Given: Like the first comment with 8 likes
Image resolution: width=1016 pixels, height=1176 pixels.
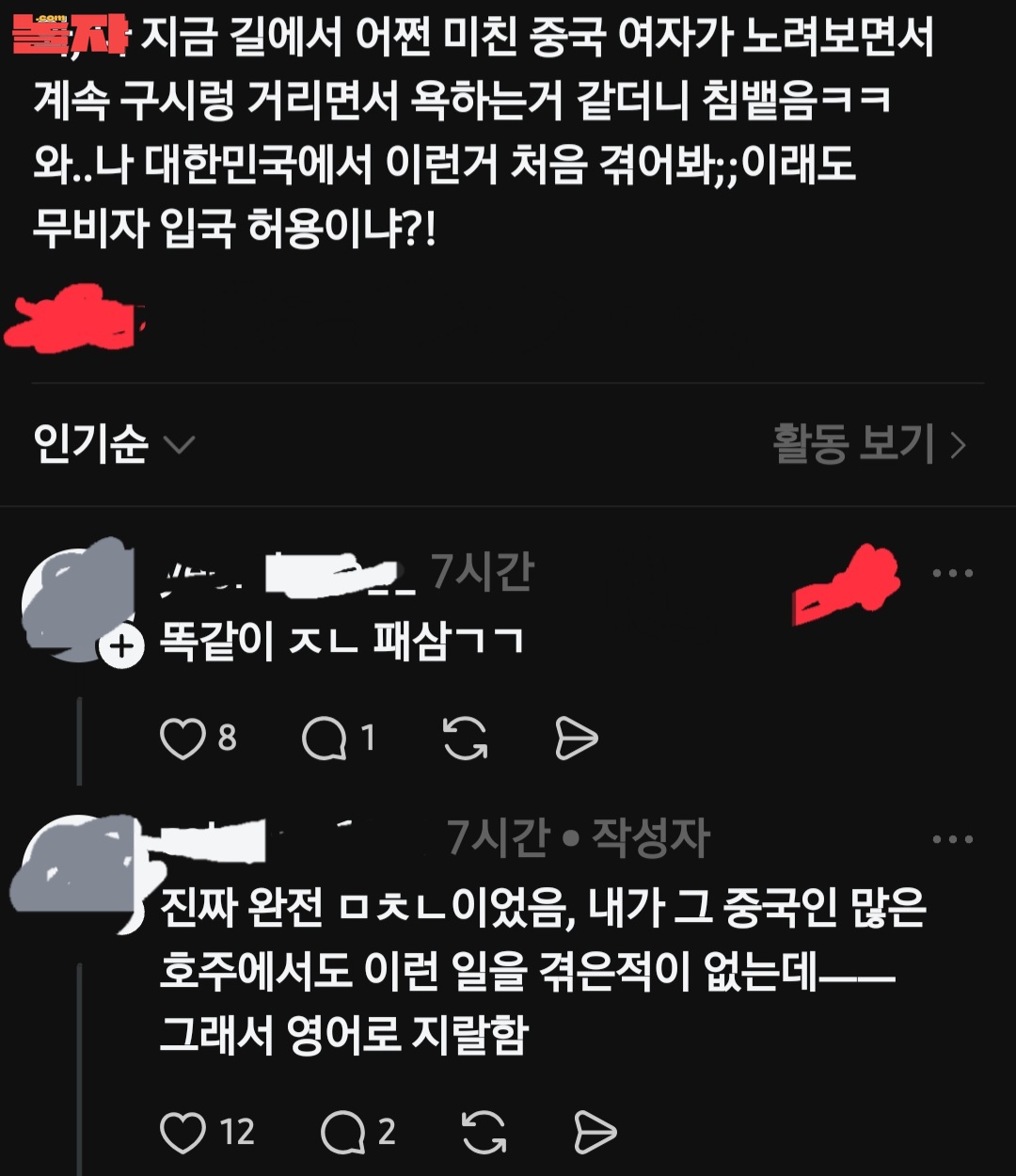Looking at the screenshot, I should 183,739.
